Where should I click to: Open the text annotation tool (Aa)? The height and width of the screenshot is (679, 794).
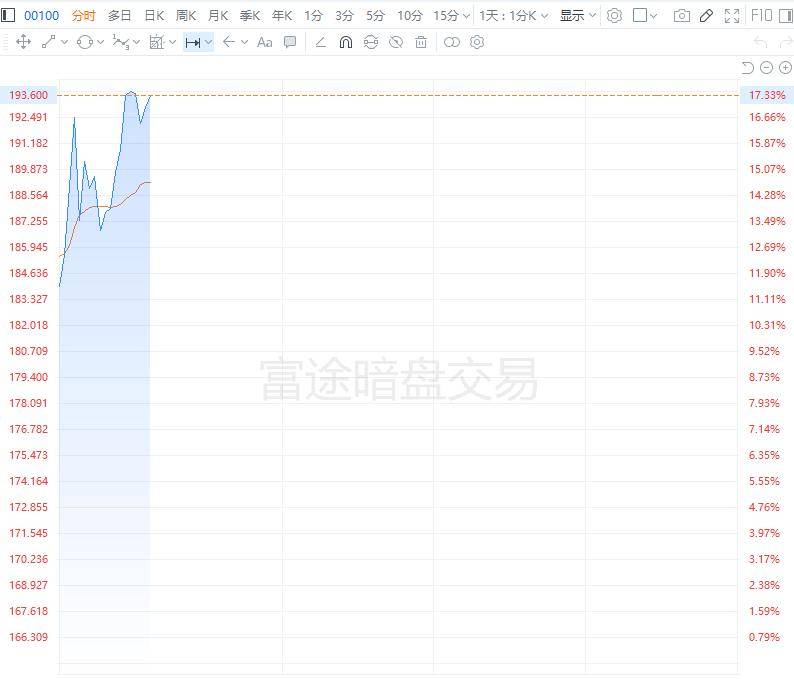(x=264, y=42)
